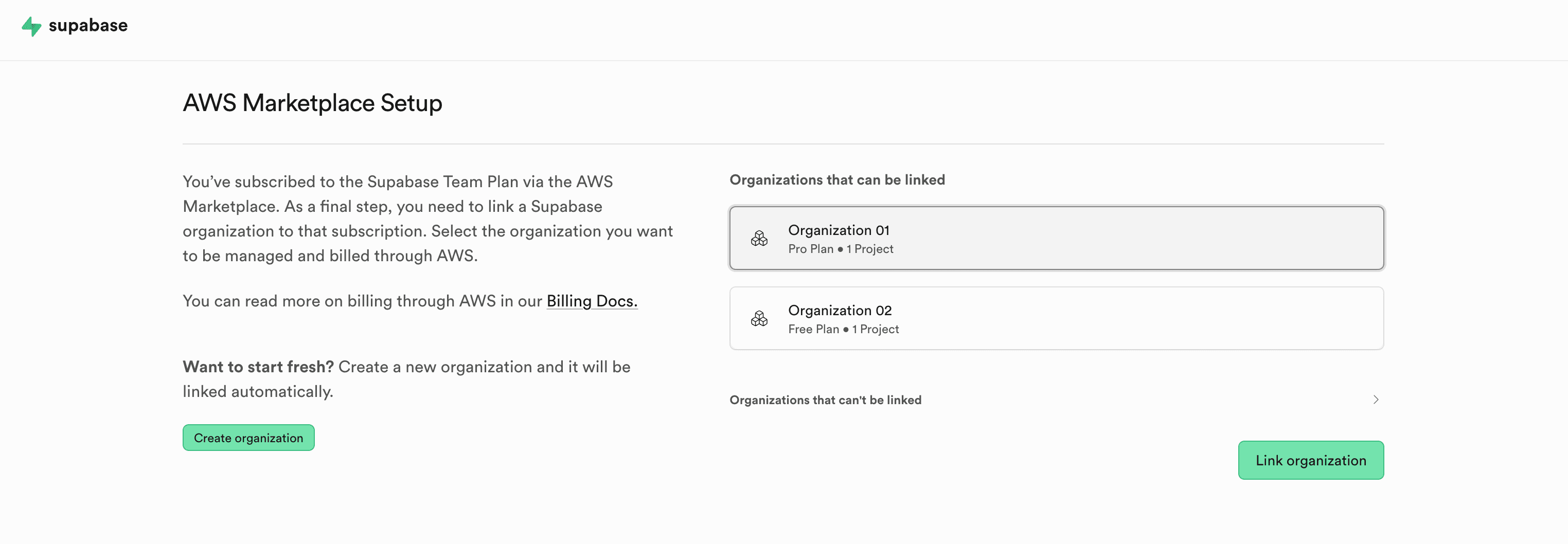The height and width of the screenshot is (544, 1568).
Task: Click the Organizations that can be linked heading
Action: pyautogui.click(x=837, y=180)
